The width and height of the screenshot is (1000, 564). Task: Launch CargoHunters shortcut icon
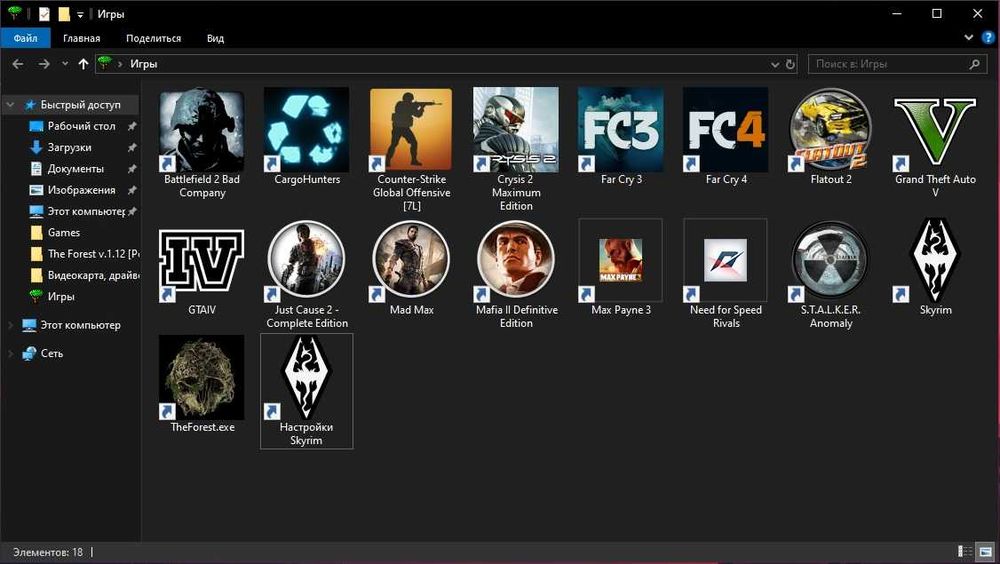click(x=307, y=131)
